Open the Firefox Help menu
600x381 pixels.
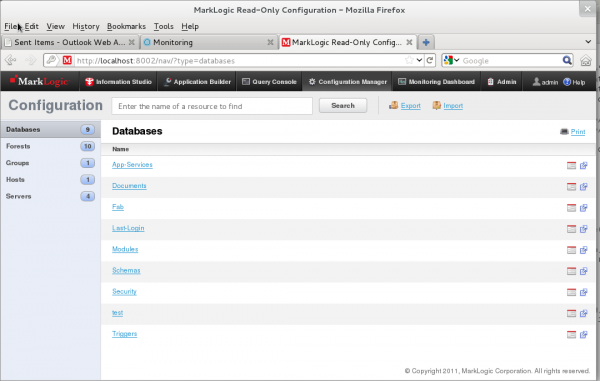coord(190,26)
